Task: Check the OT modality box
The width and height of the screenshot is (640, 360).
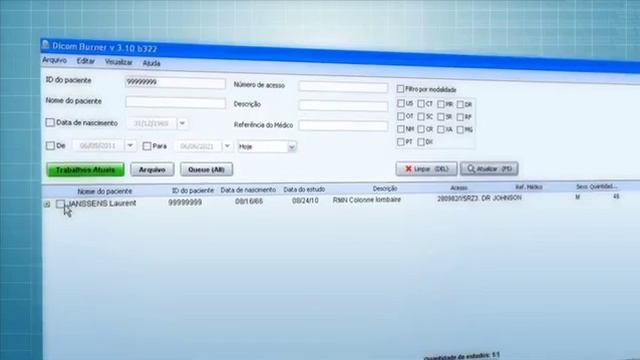Action: [401, 116]
